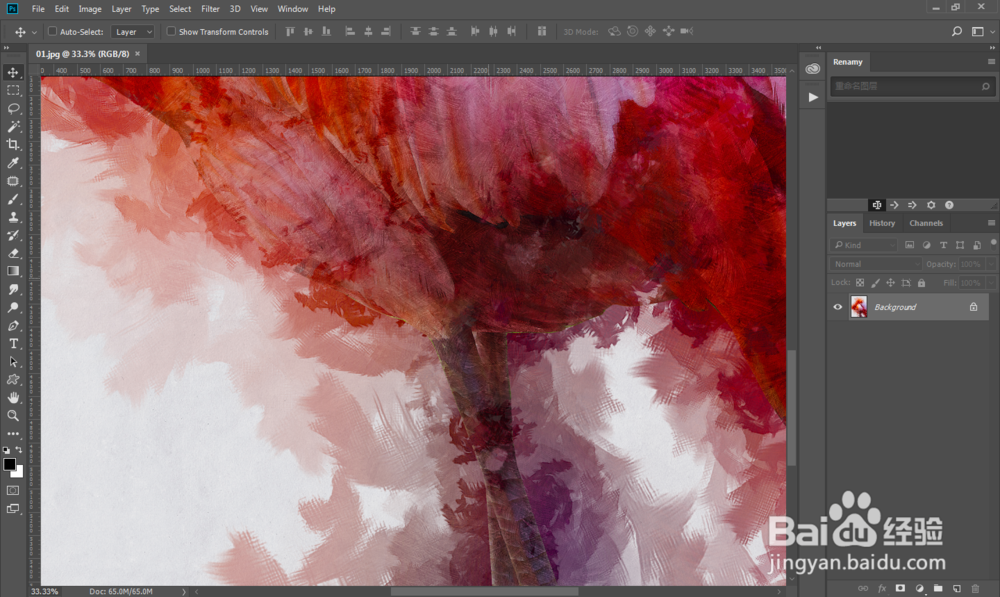This screenshot has height=597, width=1000.
Task: Enable Show Transform Controls checkbox
Action: tap(171, 31)
